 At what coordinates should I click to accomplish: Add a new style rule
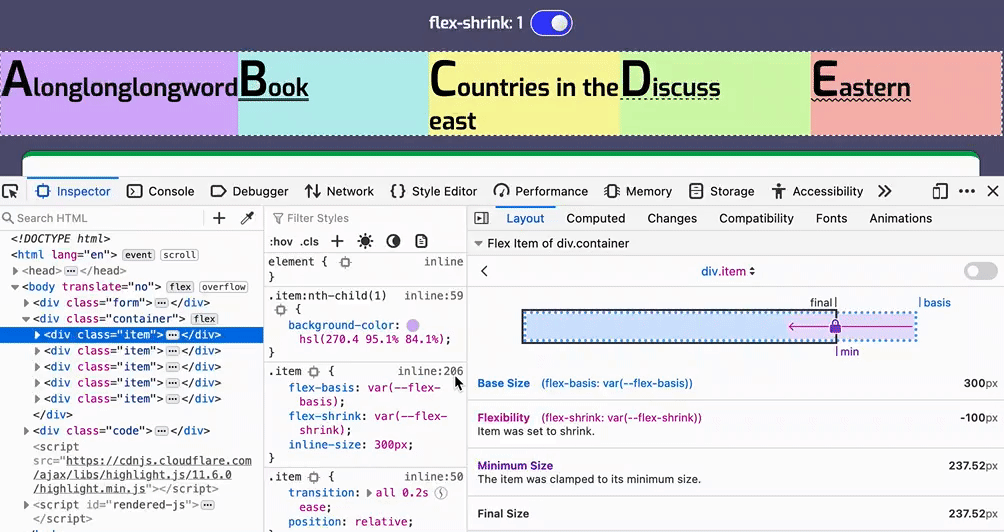[337, 241]
